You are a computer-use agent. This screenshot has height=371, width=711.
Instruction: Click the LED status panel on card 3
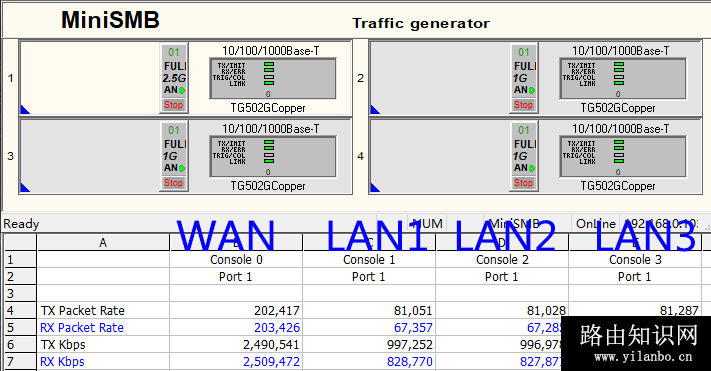coord(273,156)
